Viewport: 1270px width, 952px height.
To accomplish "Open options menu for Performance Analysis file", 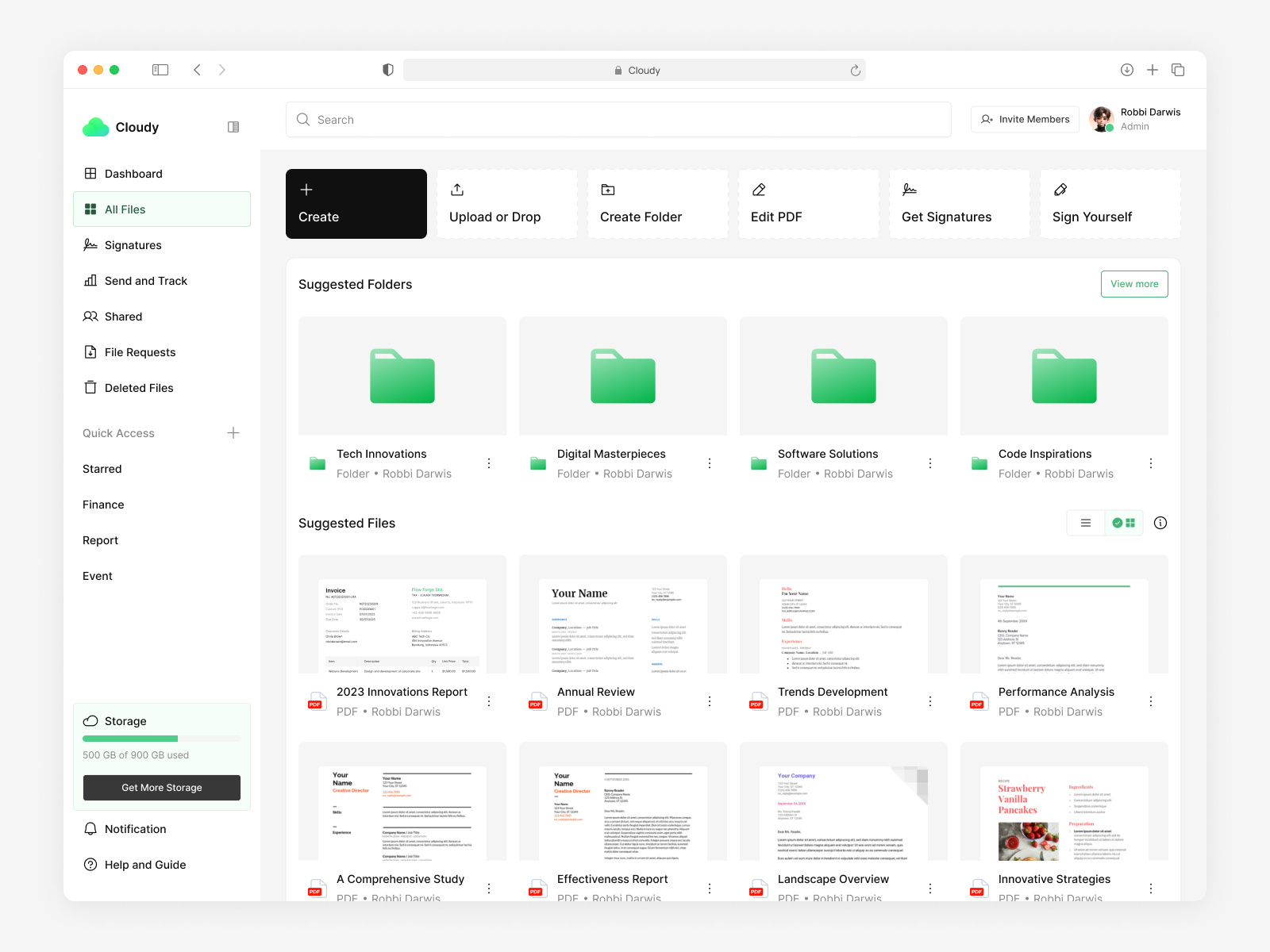I will click(1150, 701).
